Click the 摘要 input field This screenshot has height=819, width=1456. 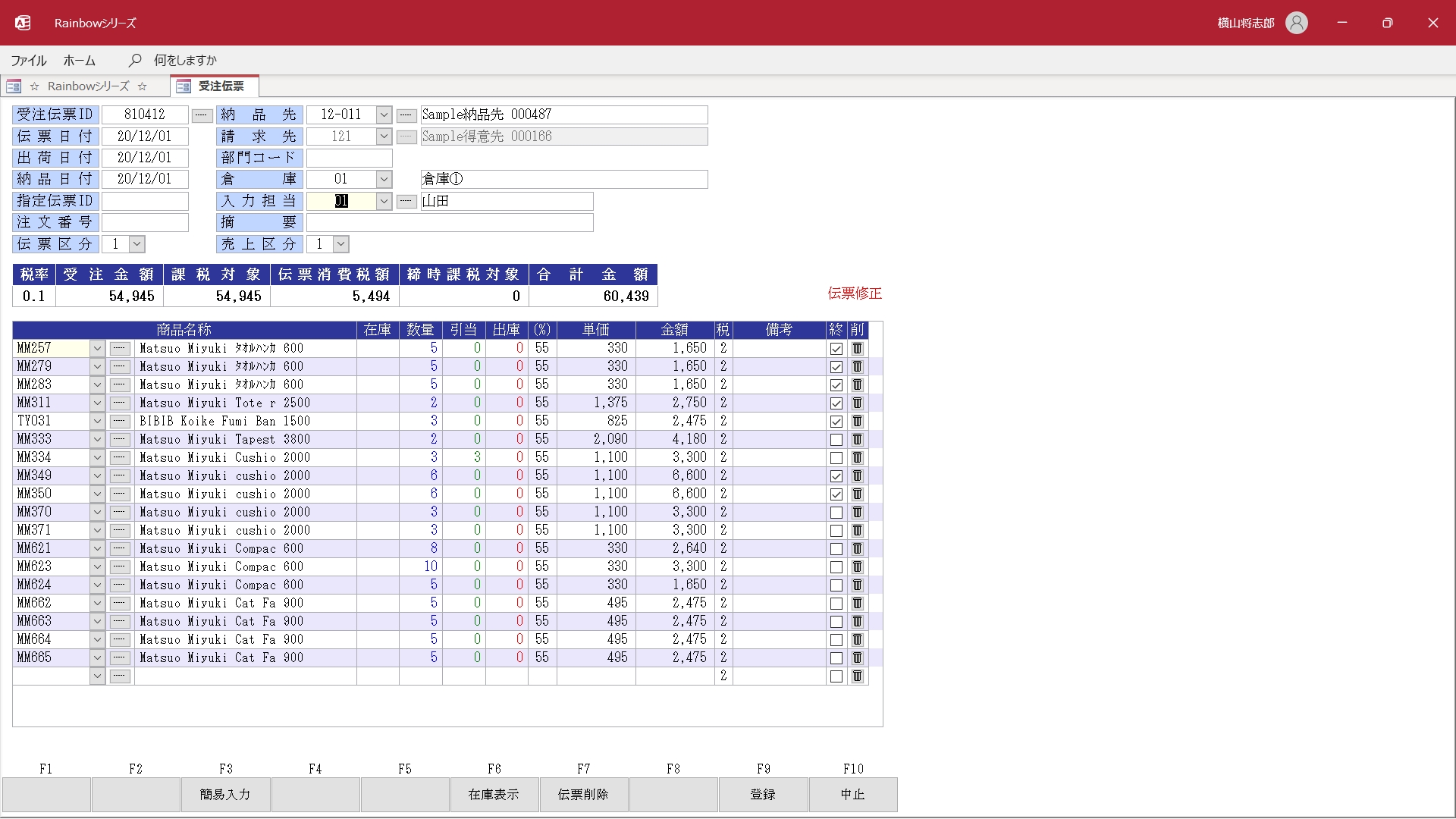(449, 223)
